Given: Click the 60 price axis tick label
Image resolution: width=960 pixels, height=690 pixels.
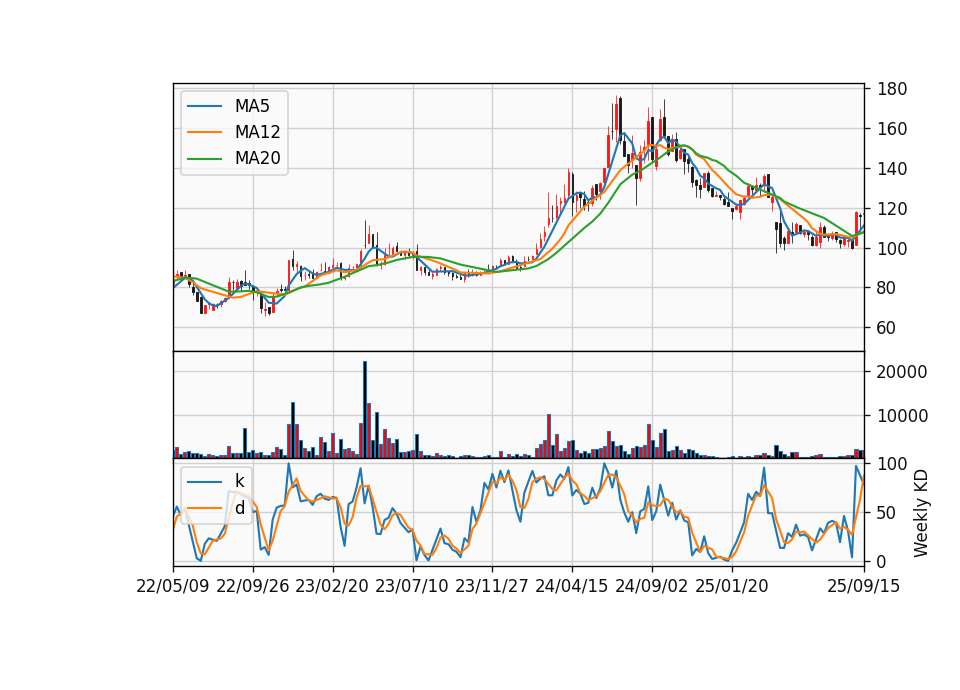Looking at the screenshot, I should [x=887, y=328].
